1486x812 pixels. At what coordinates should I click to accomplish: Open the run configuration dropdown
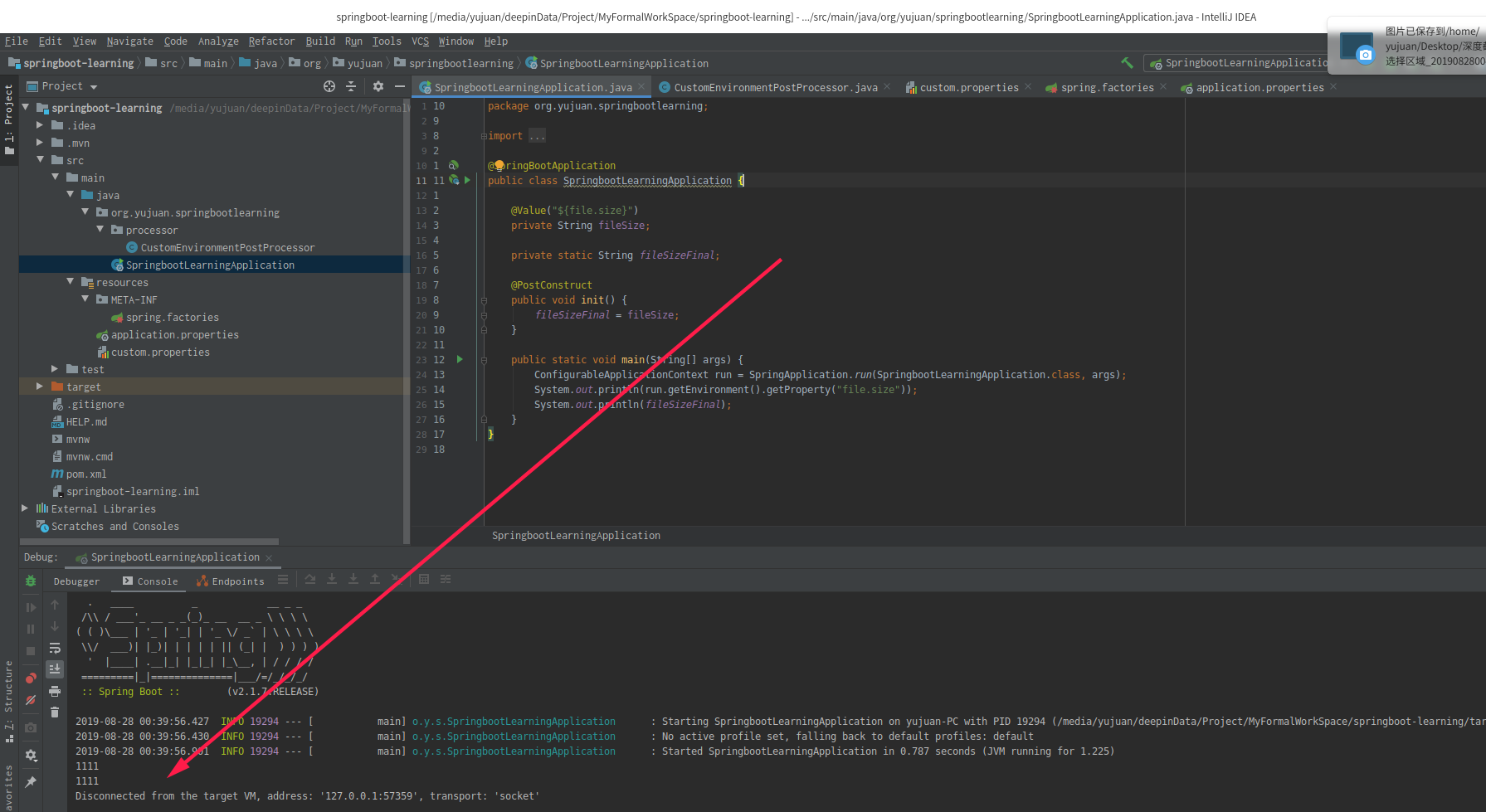pyautogui.click(x=1236, y=63)
